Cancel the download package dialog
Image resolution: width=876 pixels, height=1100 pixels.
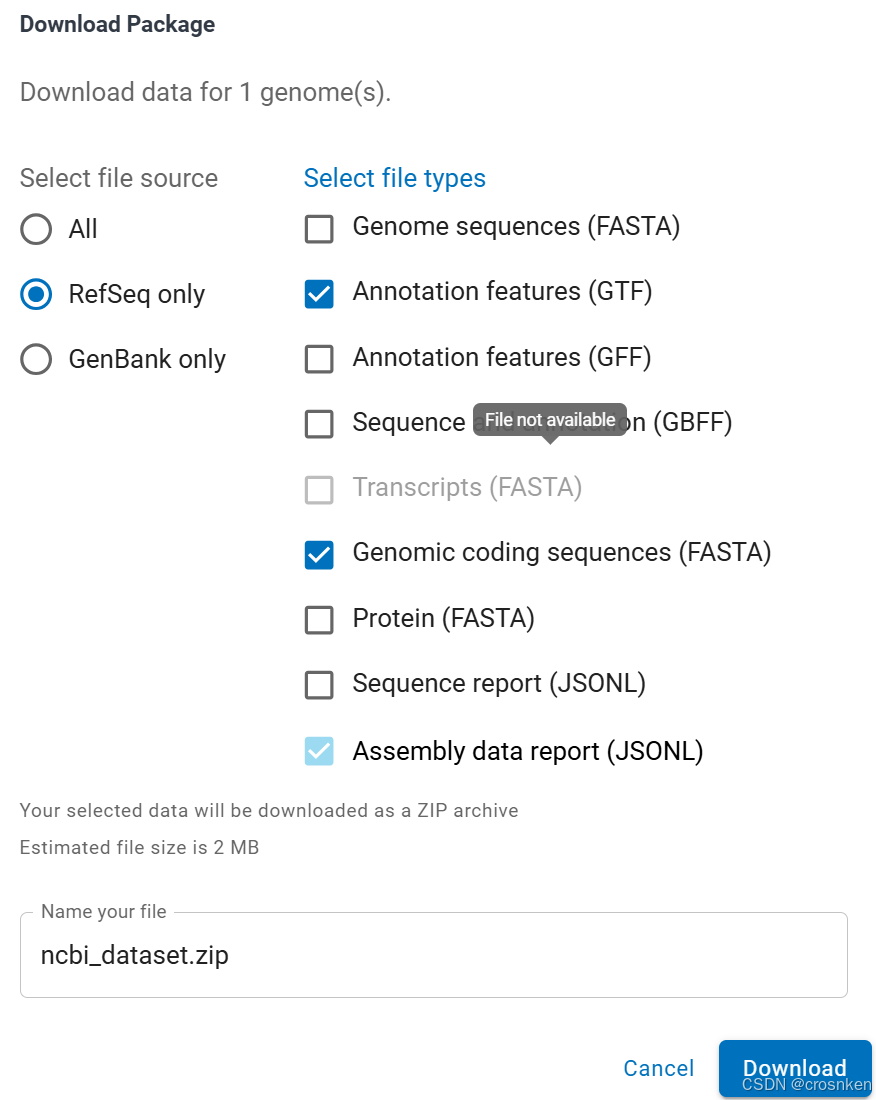coord(658,1068)
